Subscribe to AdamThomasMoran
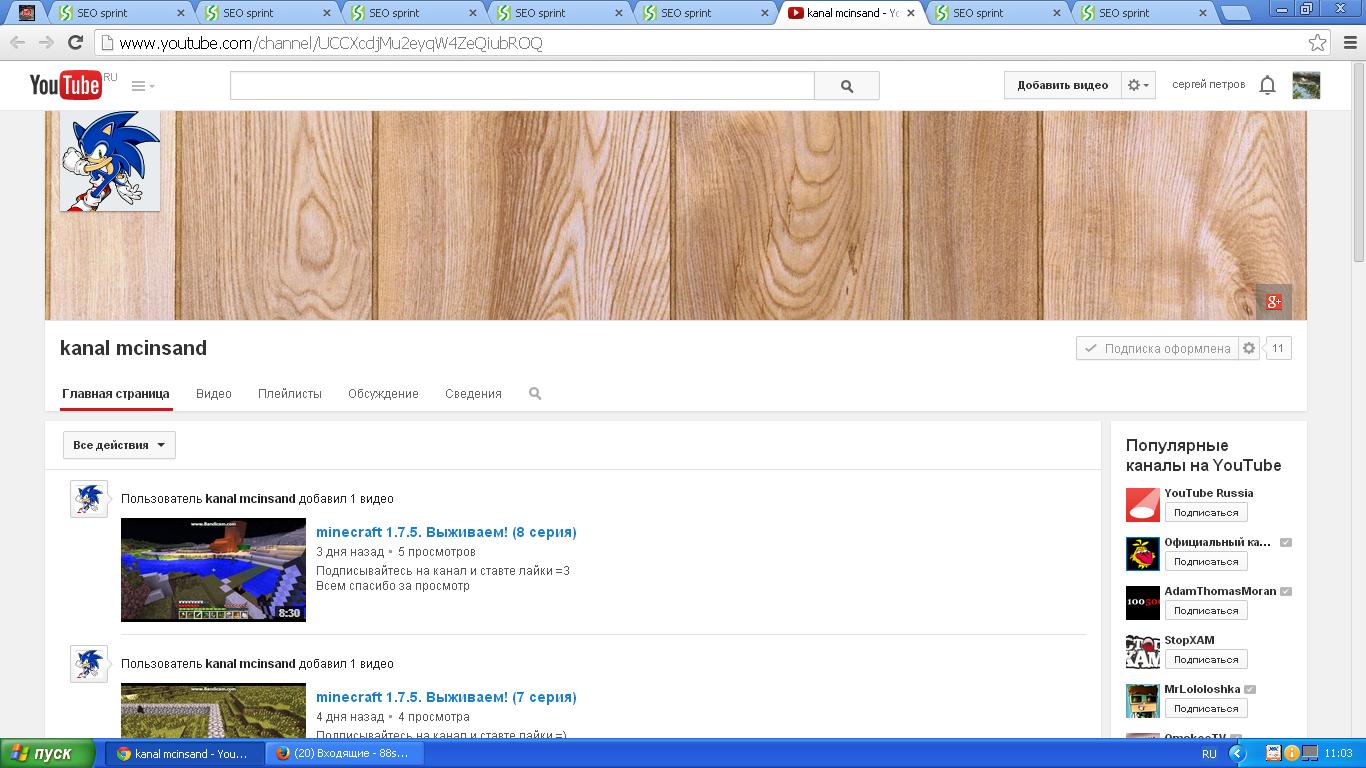 click(x=1206, y=610)
